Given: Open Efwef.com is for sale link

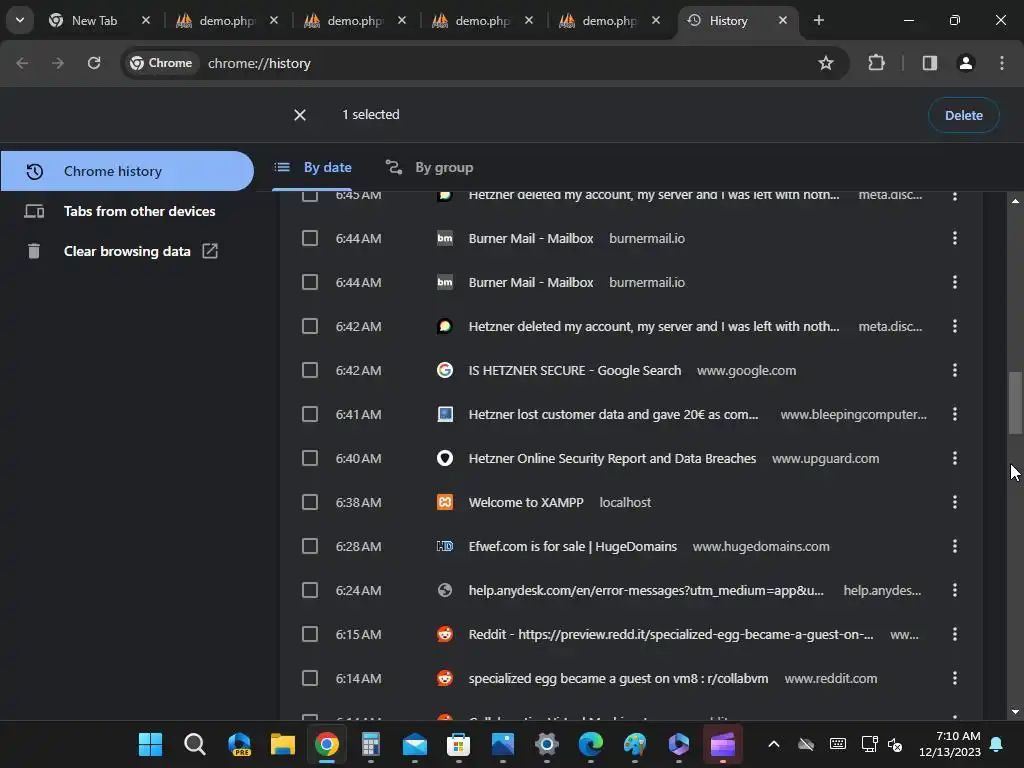Looking at the screenshot, I should click(x=573, y=546).
